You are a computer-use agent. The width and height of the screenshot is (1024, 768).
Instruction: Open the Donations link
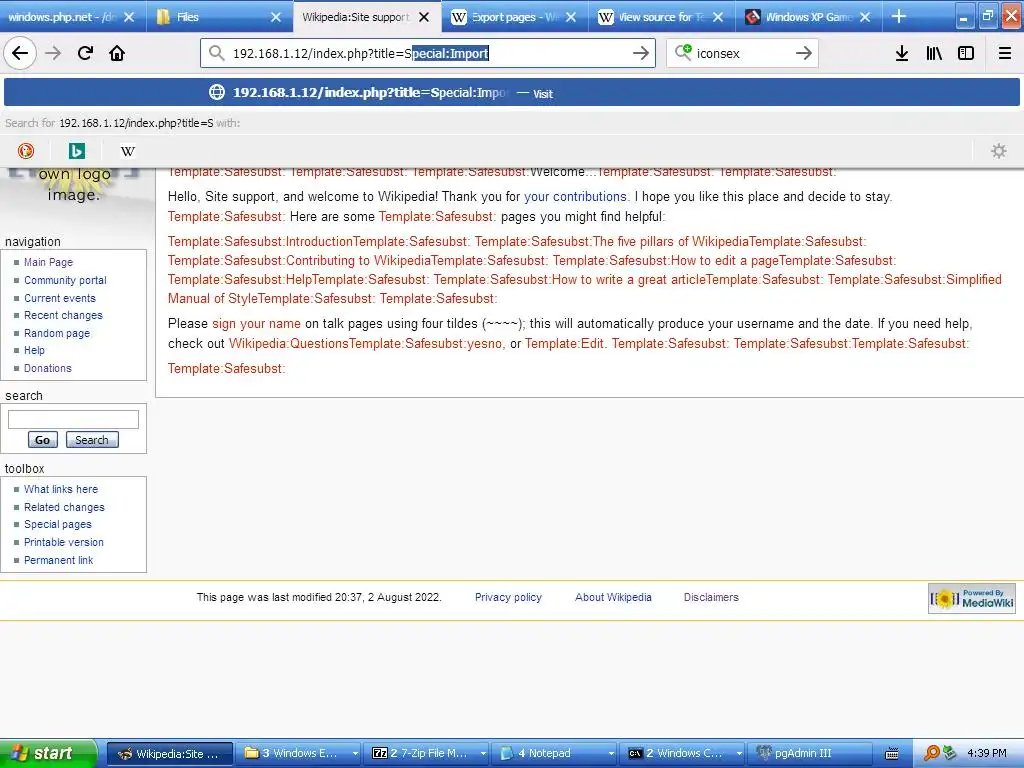pyautogui.click(x=48, y=368)
